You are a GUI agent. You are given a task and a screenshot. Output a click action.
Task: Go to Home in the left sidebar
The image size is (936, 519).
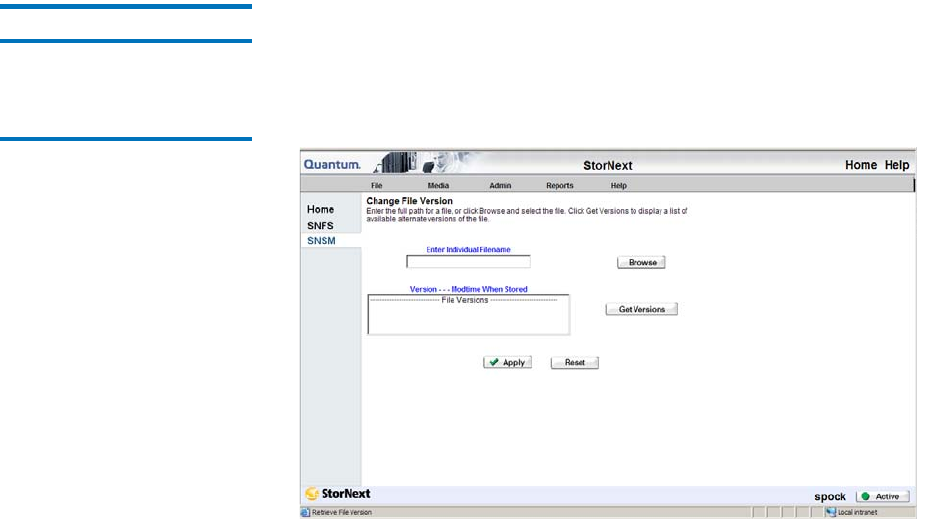tap(321, 210)
